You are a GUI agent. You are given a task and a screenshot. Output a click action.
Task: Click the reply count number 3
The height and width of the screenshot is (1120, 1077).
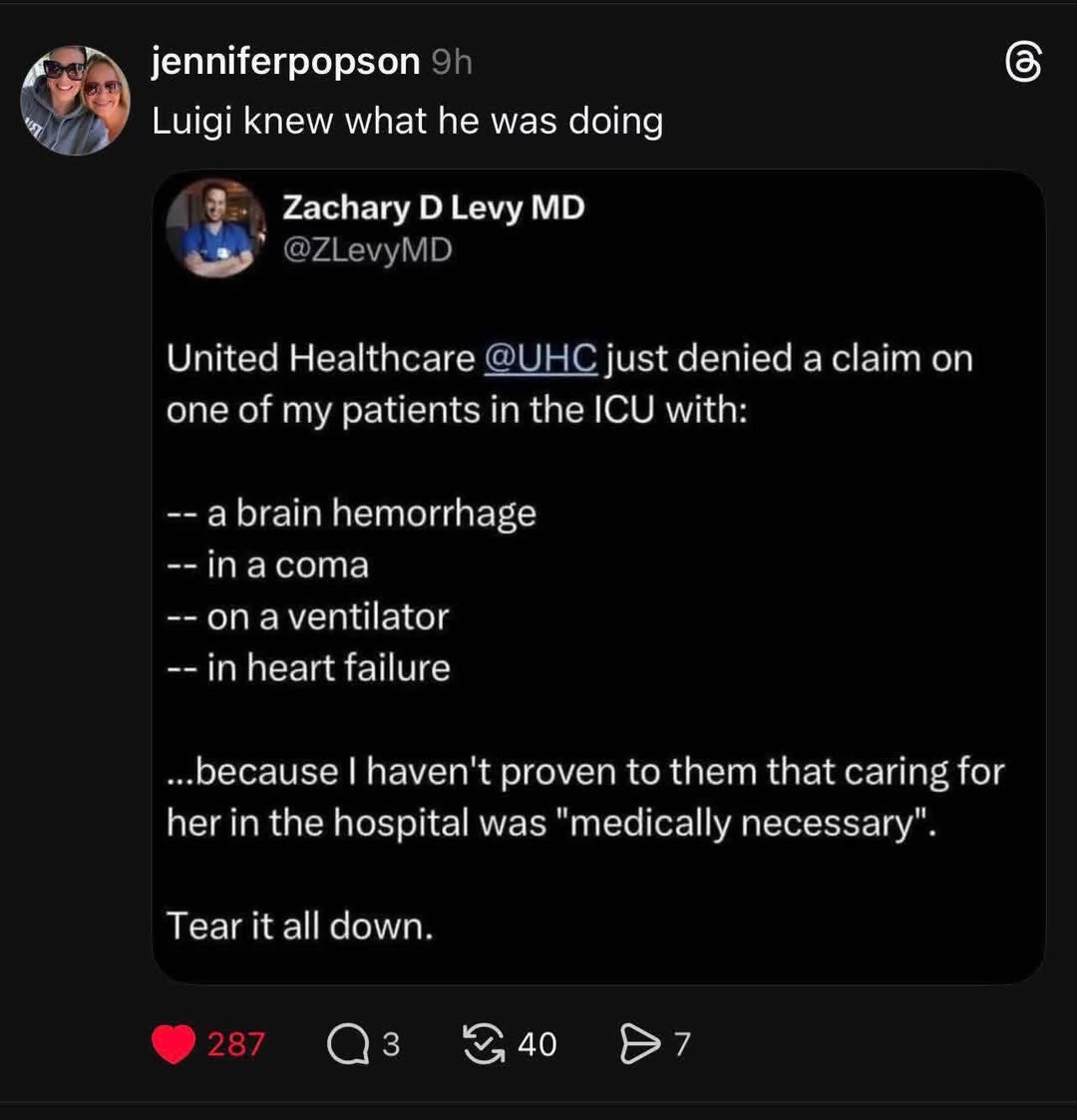click(x=391, y=1044)
